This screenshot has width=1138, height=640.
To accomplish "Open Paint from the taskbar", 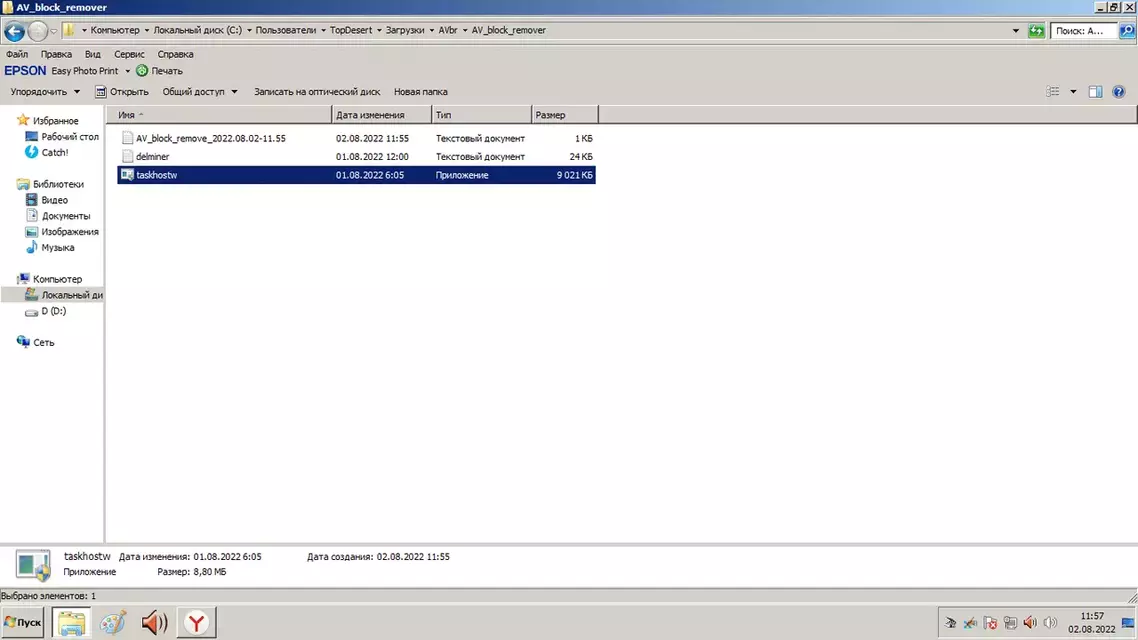I will pyautogui.click(x=113, y=623).
